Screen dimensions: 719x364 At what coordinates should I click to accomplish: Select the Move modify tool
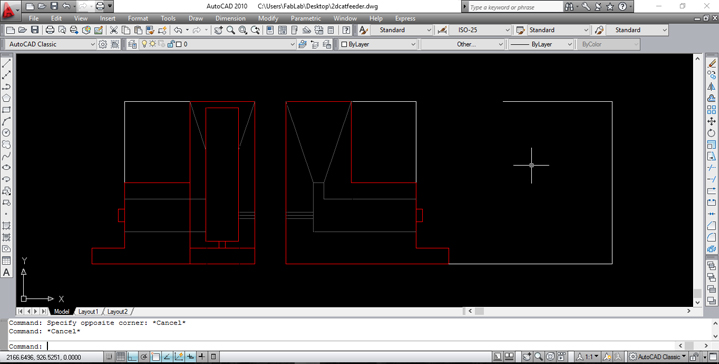click(711, 121)
